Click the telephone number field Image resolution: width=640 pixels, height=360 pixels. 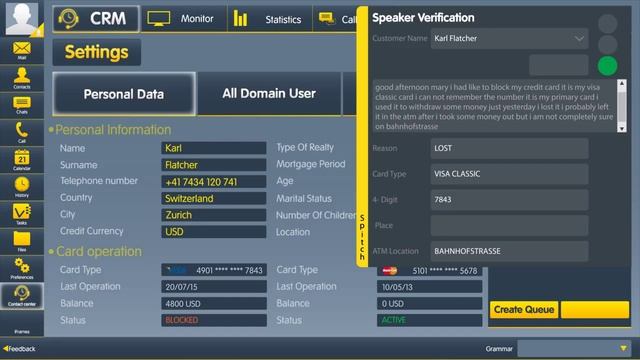(x=214, y=182)
